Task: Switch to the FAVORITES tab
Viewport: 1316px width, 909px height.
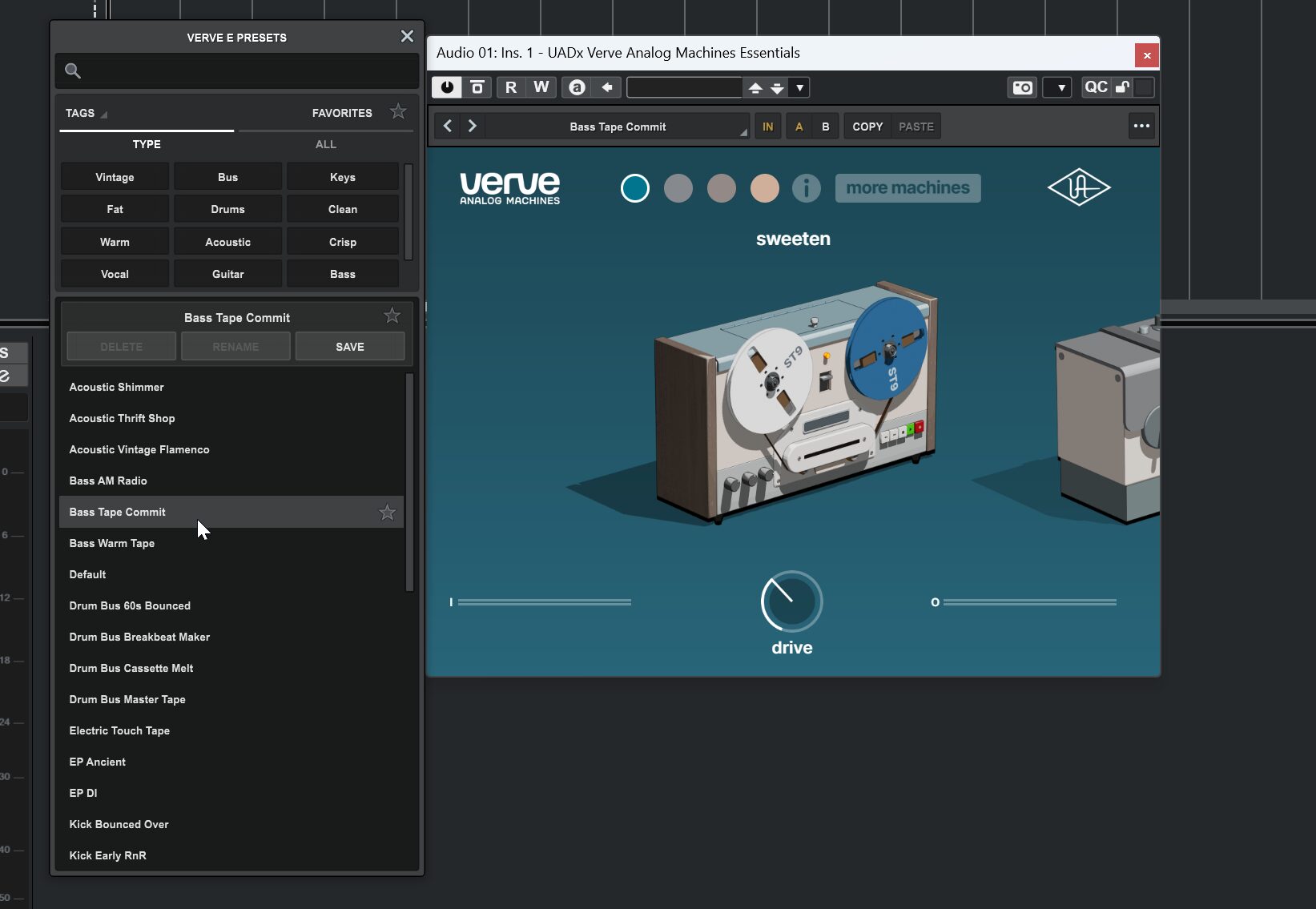Action: click(342, 113)
